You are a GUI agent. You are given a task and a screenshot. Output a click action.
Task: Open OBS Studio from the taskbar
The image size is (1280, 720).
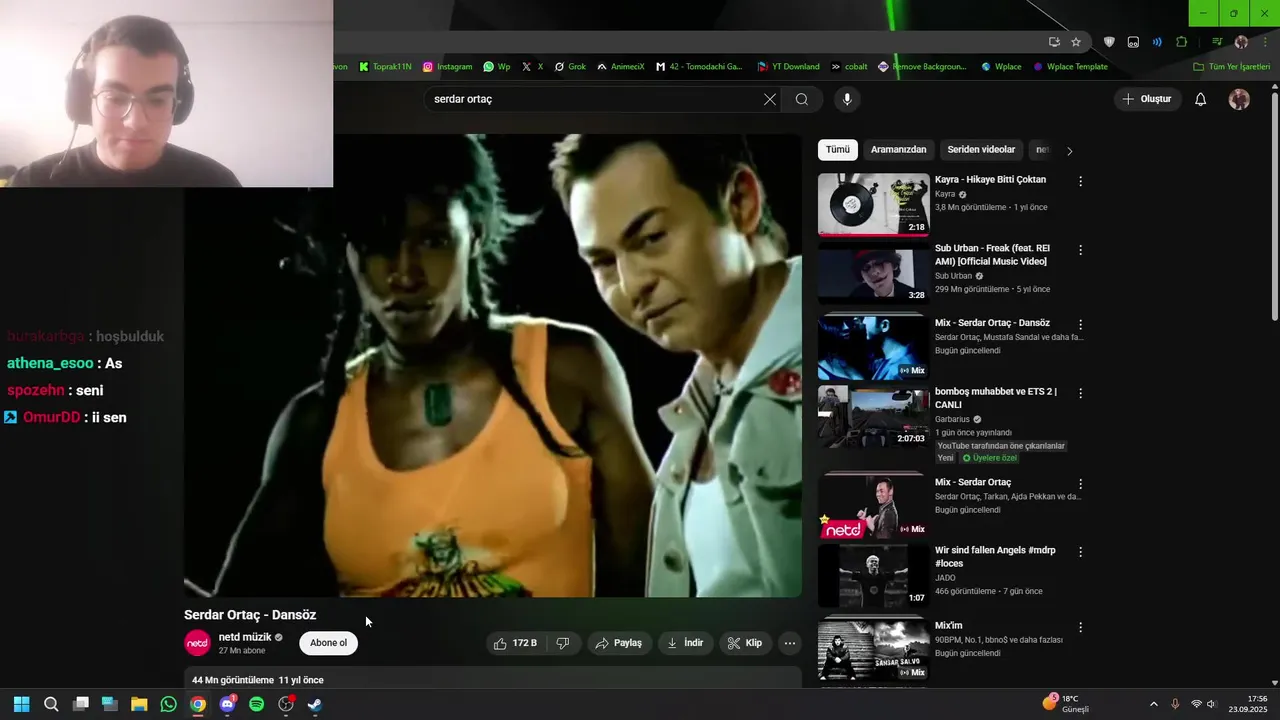coord(285,704)
